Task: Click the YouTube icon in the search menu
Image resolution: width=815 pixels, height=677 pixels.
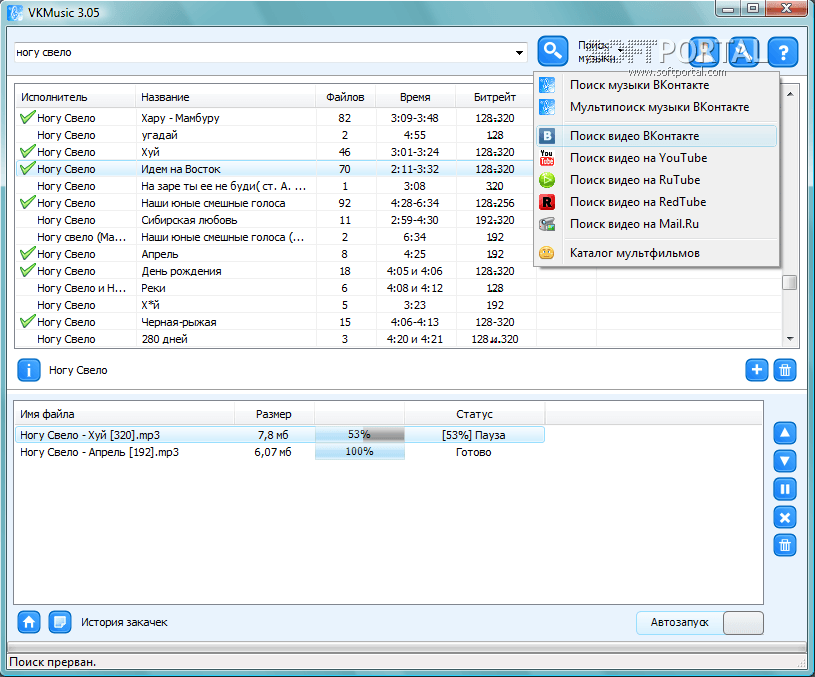Action: click(x=547, y=158)
